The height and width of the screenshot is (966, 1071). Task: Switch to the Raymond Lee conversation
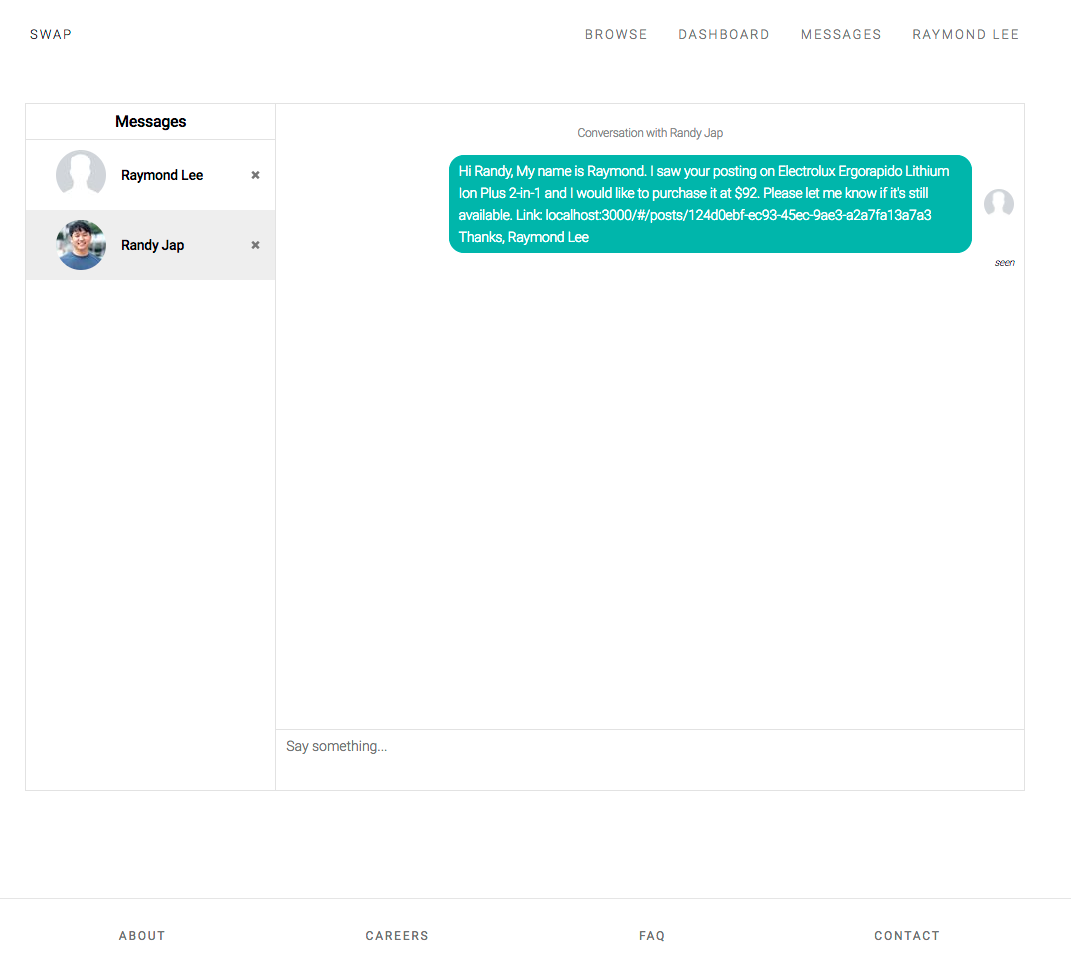coord(162,174)
